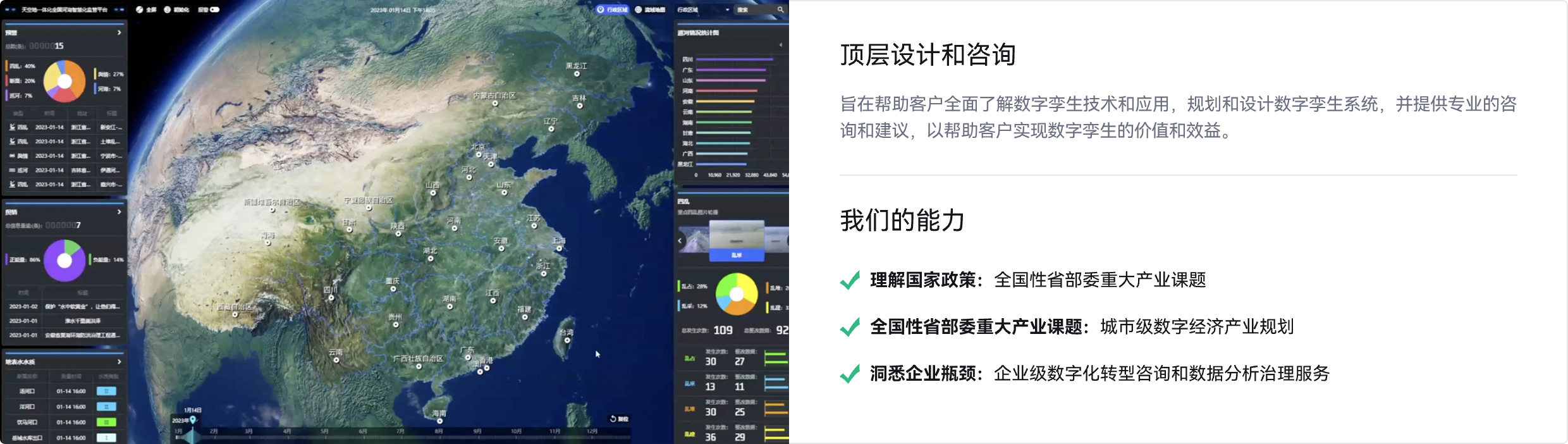Viewport: 1568px width, 444px height.
Task: Click the 陕西 map marker
Action: (398, 233)
